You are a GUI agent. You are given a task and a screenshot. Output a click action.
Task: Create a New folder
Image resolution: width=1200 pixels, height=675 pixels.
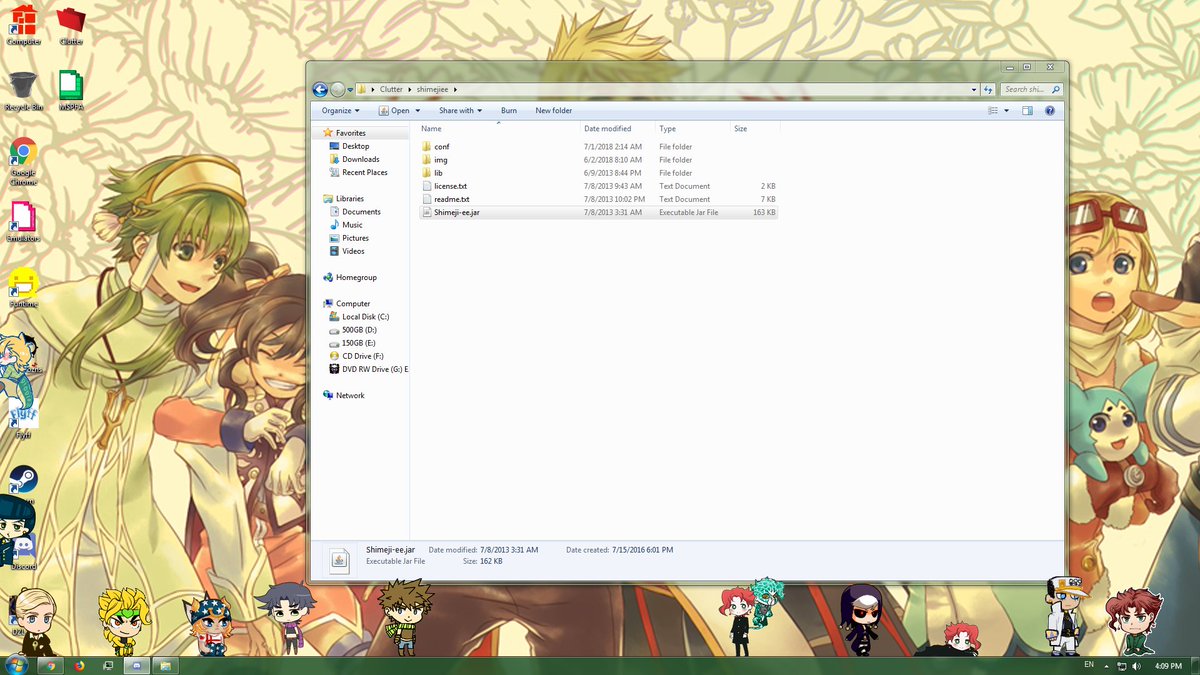click(554, 111)
